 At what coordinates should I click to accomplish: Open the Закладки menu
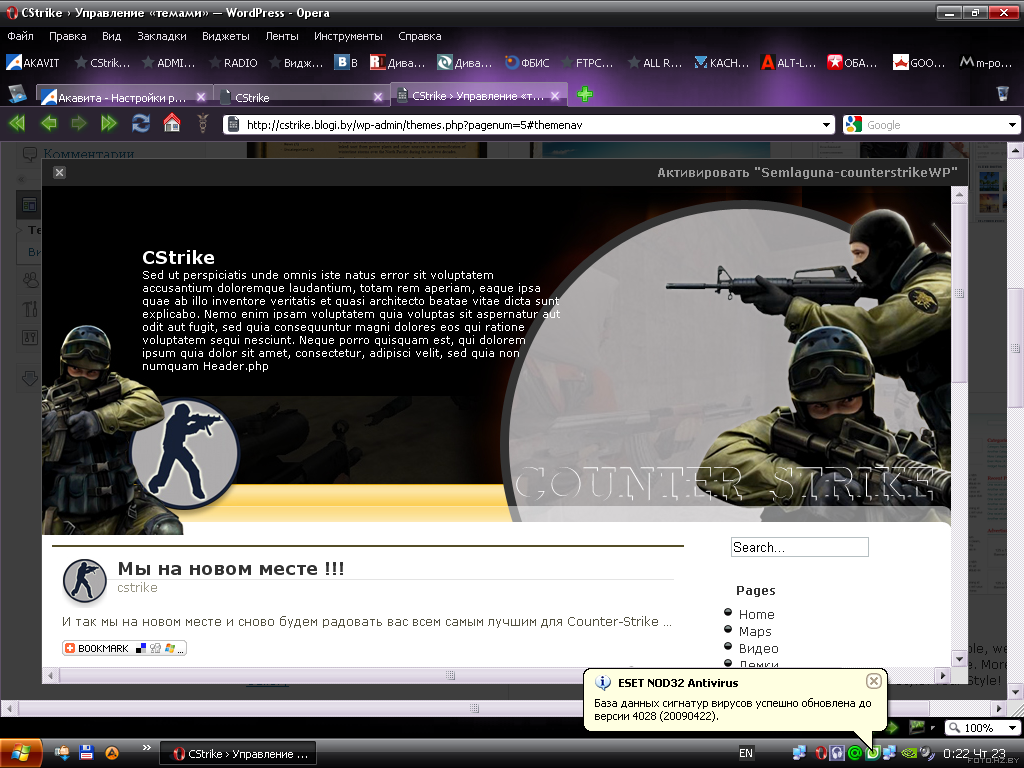click(x=162, y=36)
